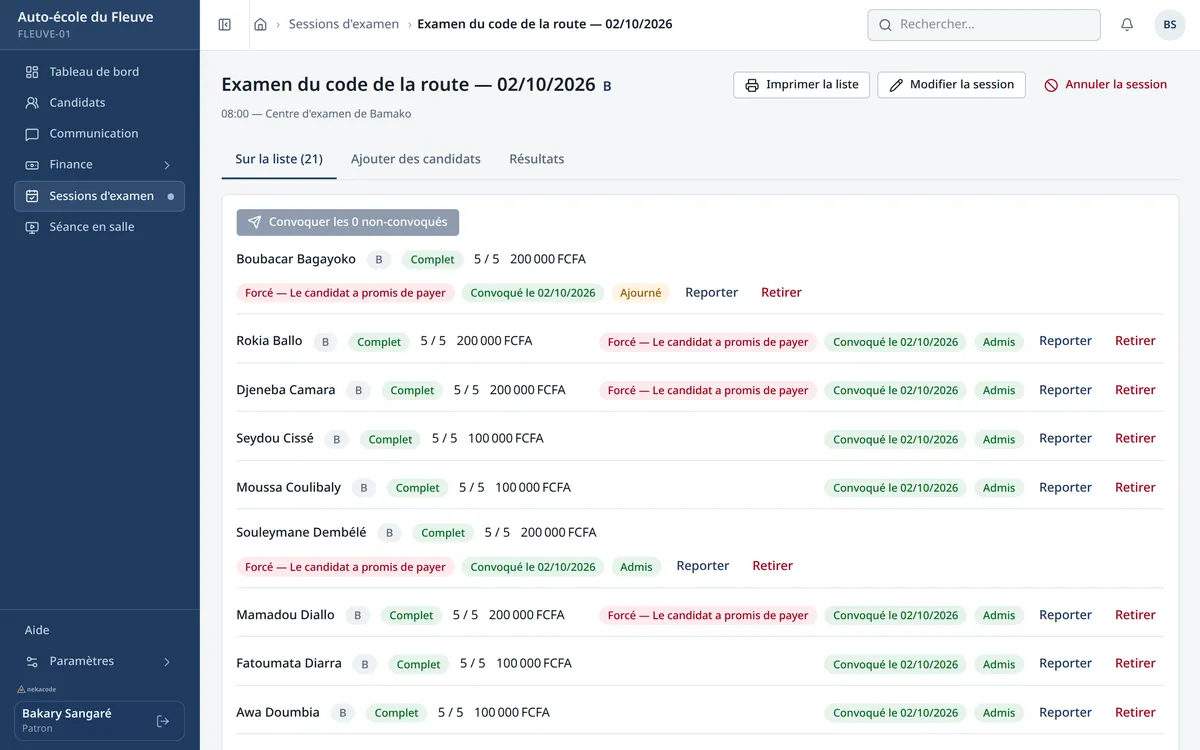The image size is (1200, 750).
Task: Click Admis badge for Awa Doumbia
Action: (999, 713)
